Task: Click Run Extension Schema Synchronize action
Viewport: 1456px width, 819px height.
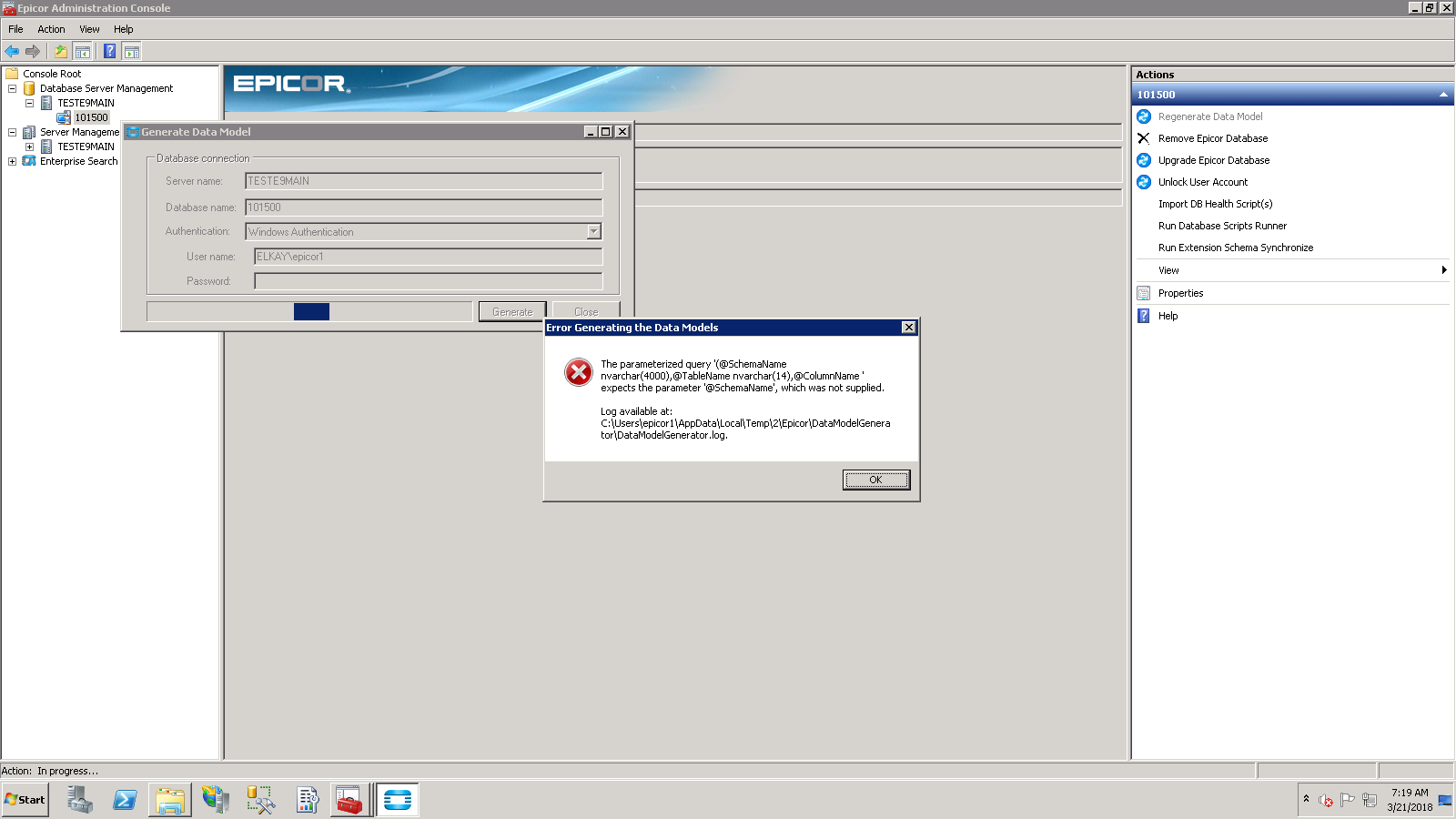Action: [1236, 248]
